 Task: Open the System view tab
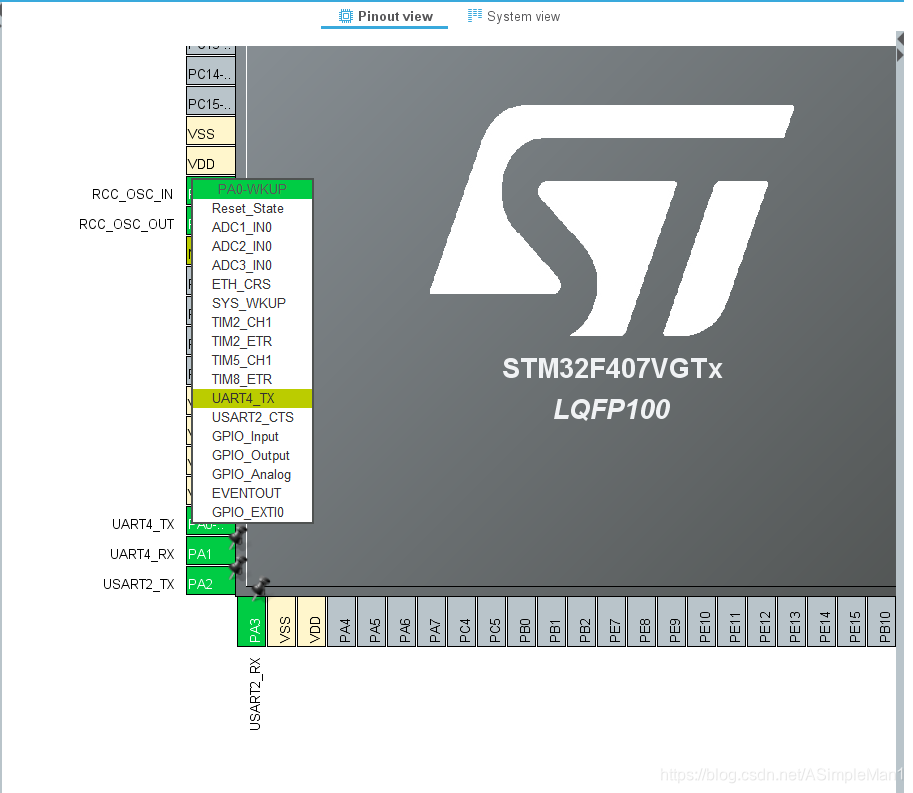[x=514, y=16]
